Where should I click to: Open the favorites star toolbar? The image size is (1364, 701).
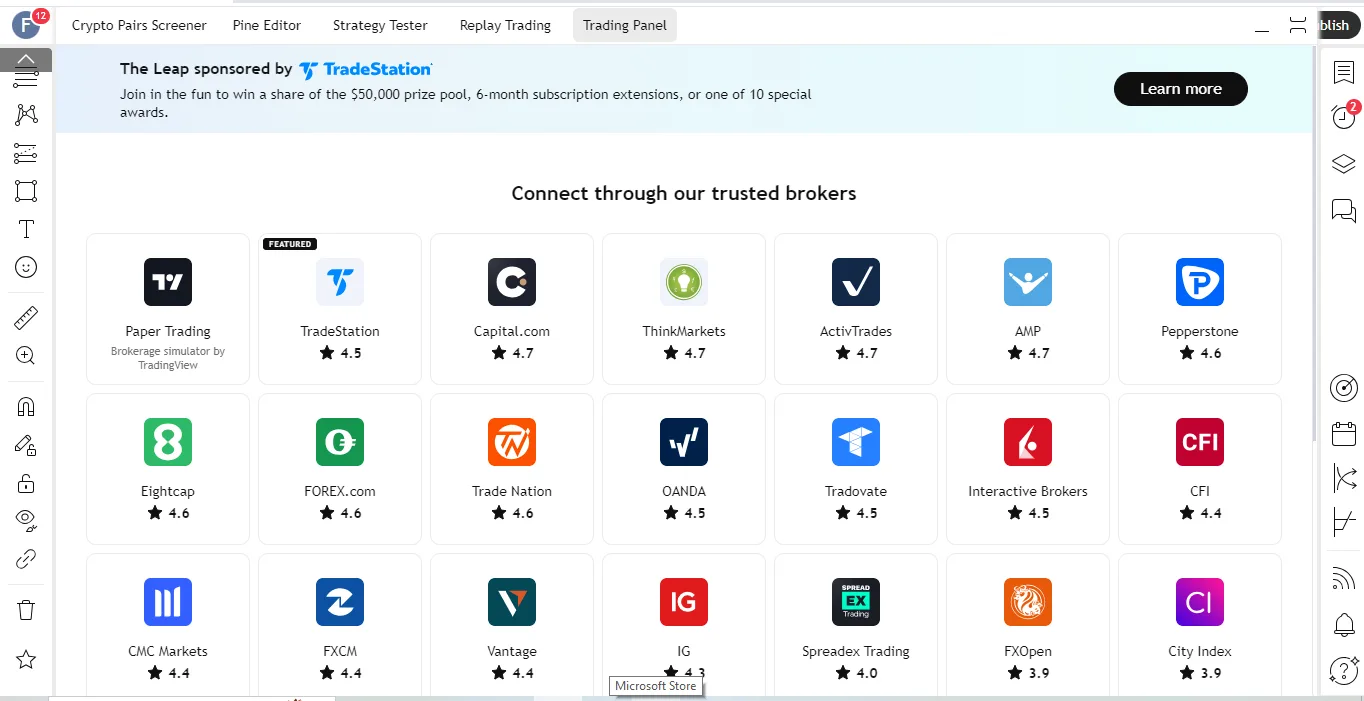26,659
